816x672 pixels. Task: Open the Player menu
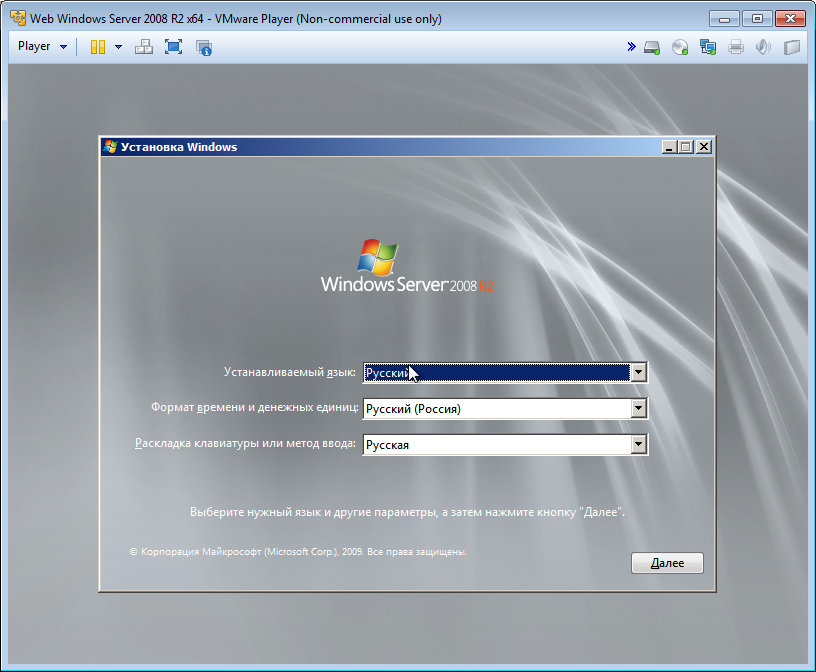tap(42, 46)
